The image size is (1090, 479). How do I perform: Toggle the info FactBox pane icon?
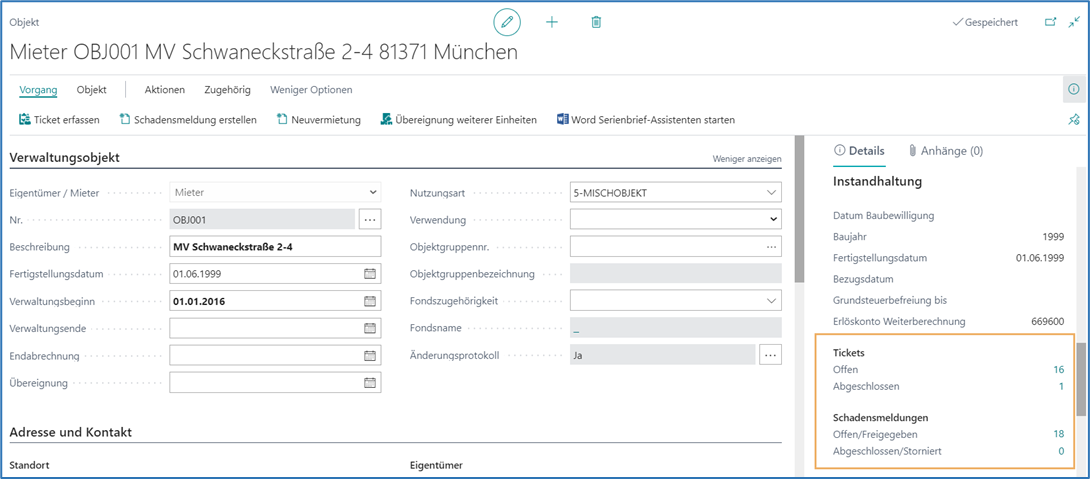coord(1074,89)
